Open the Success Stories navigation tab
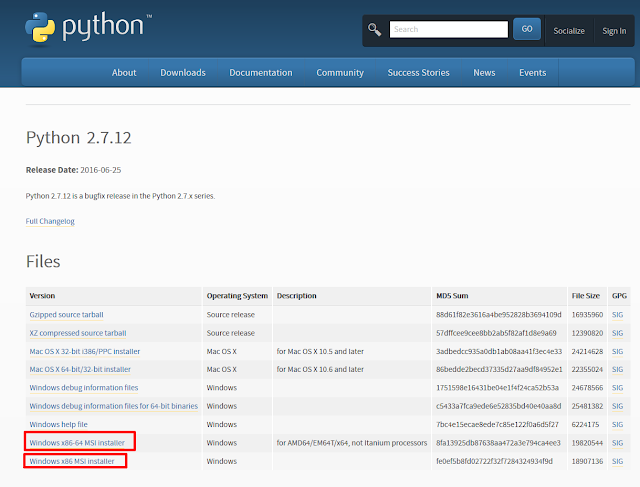640x487 pixels. [x=418, y=73]
